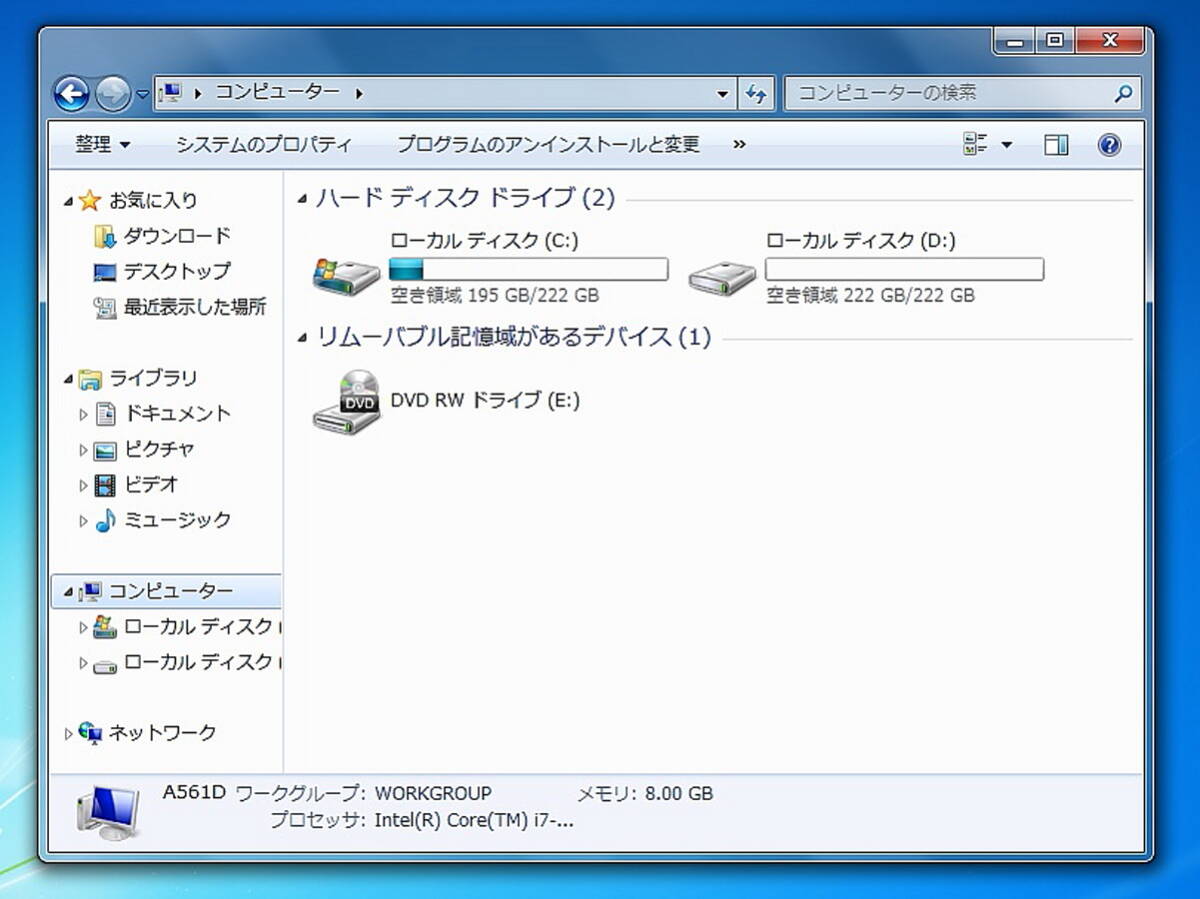Collapse the お気に入り favorites group

pos(69,202)
